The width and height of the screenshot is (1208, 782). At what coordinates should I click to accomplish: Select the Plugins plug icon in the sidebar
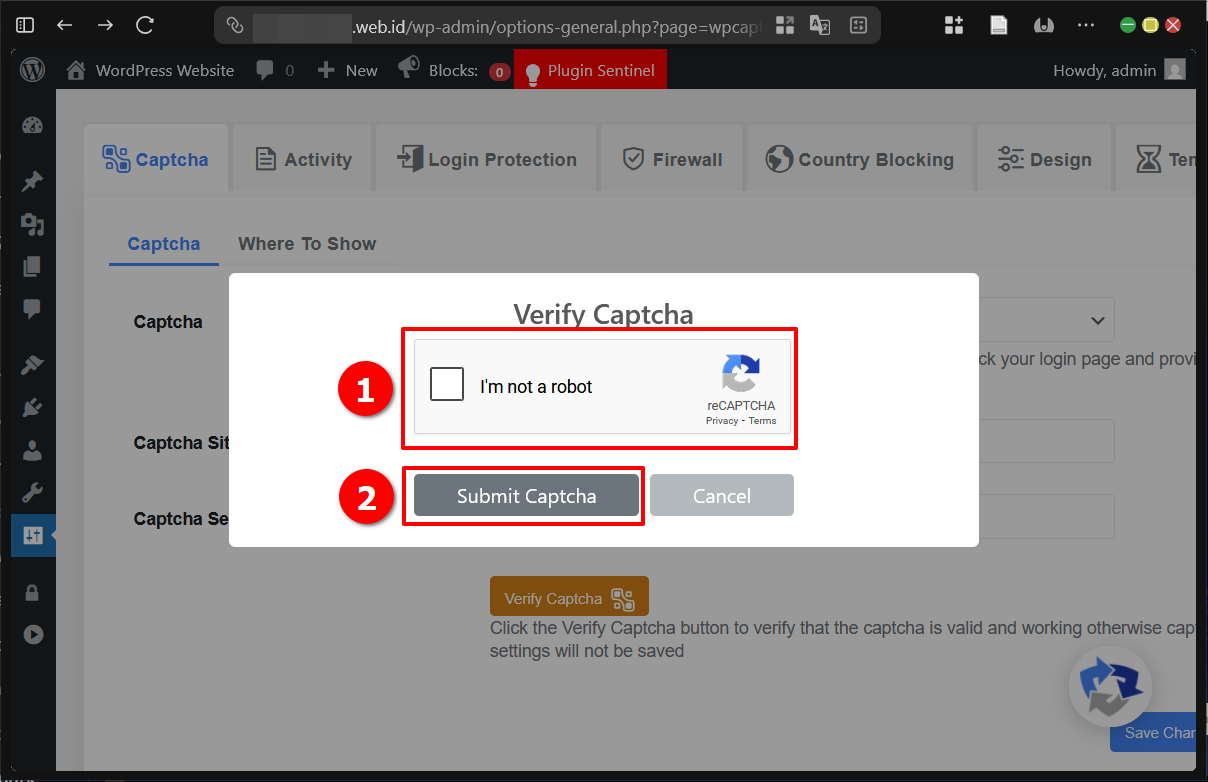(32, 408)
